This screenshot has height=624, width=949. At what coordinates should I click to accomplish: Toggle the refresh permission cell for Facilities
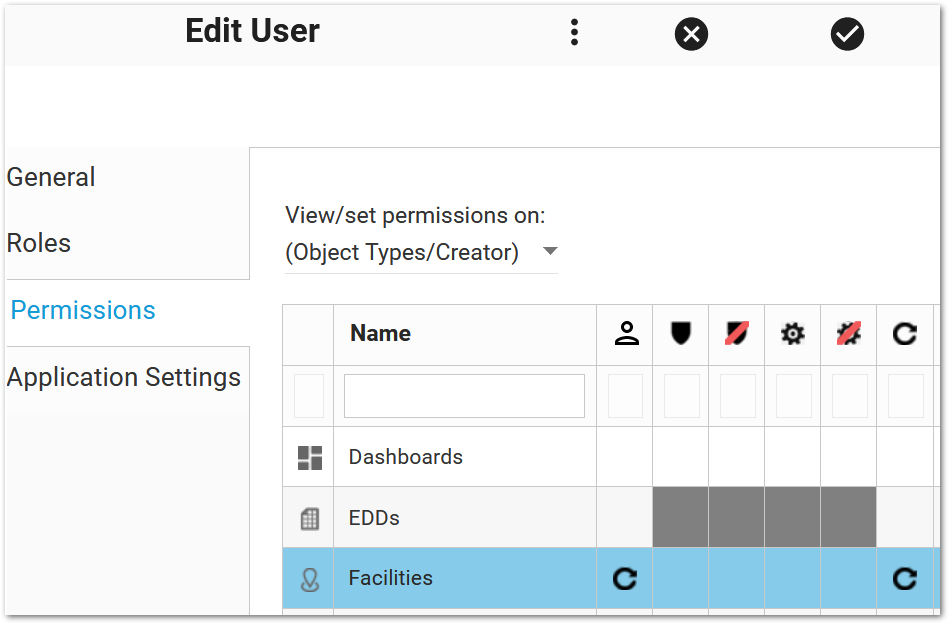904,578
